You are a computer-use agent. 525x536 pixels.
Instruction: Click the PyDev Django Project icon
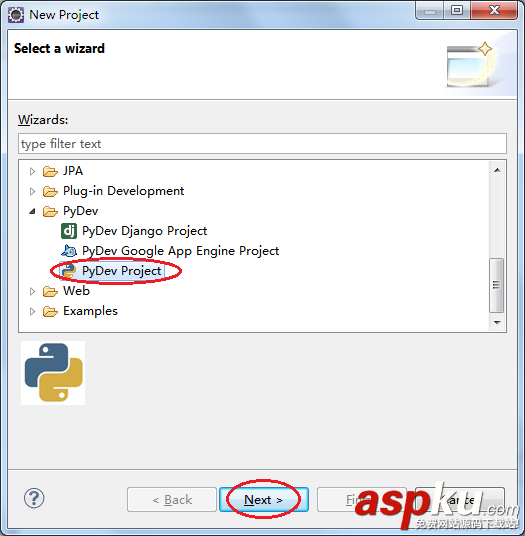click(69, 231)
